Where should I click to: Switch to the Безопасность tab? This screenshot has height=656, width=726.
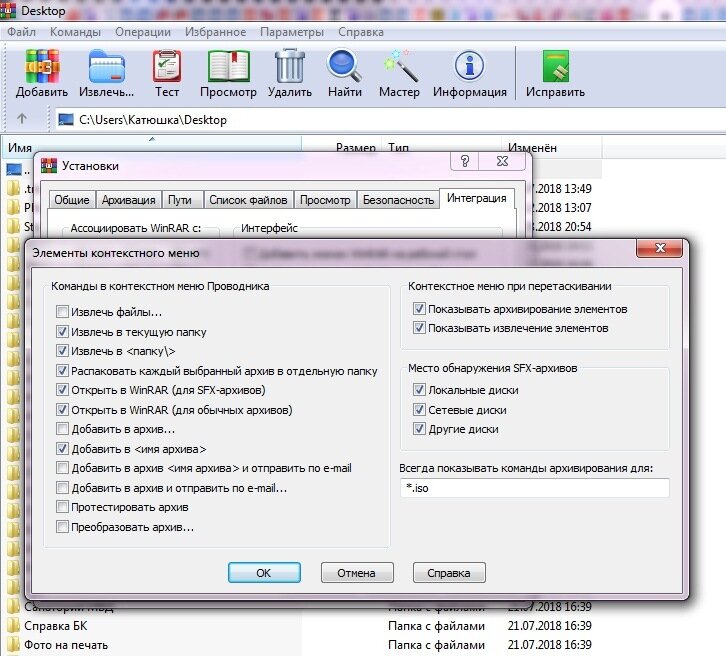tap(398, 200)
